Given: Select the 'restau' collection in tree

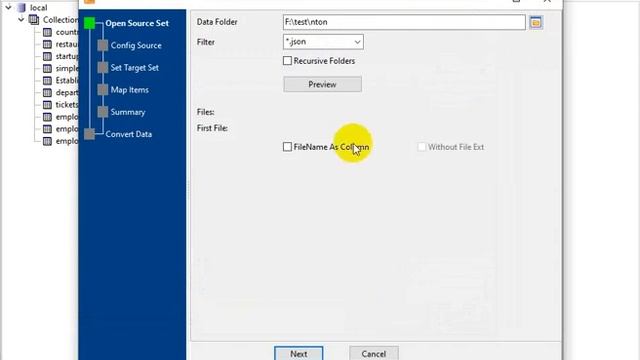Looking at the screenshot, I should click(x=67, y=44).
